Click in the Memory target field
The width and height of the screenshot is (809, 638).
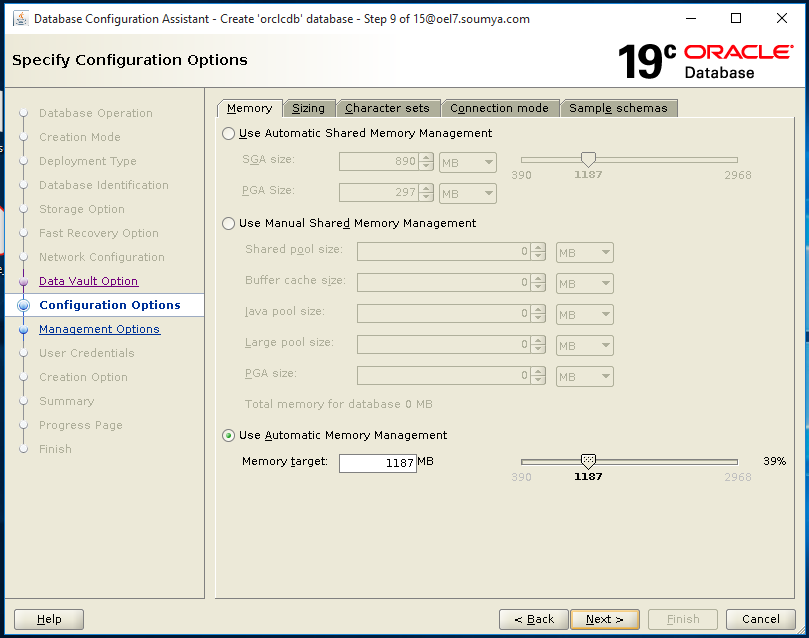point(378,463)
